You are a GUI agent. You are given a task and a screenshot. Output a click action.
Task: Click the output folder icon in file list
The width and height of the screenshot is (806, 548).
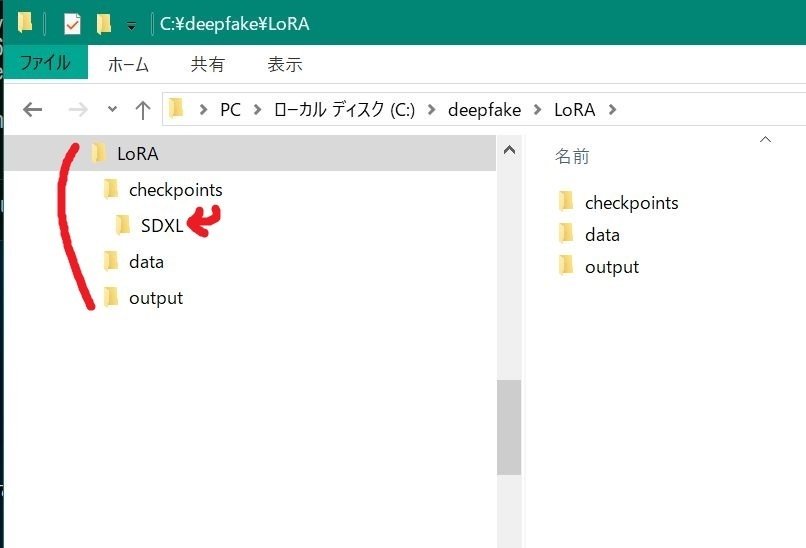(x=566, y=265)
